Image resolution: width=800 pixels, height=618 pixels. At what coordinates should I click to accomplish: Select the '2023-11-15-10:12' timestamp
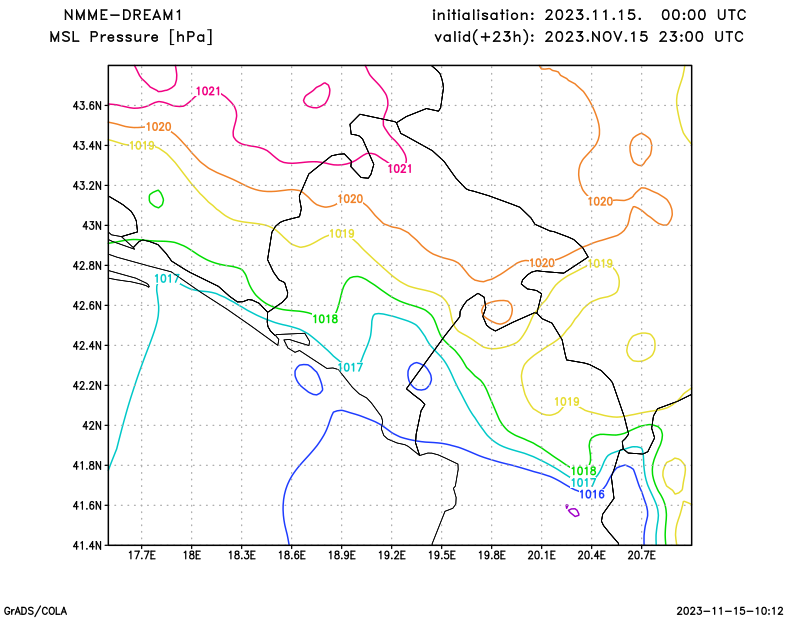[x=730, y=611]
